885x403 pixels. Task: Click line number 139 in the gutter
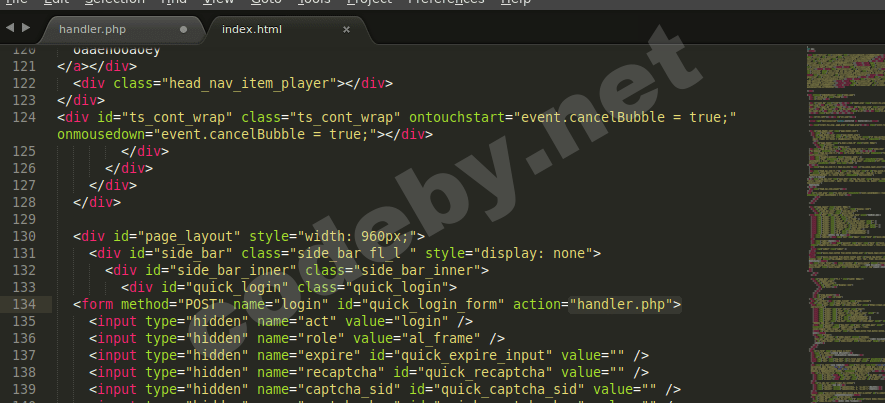24,389
